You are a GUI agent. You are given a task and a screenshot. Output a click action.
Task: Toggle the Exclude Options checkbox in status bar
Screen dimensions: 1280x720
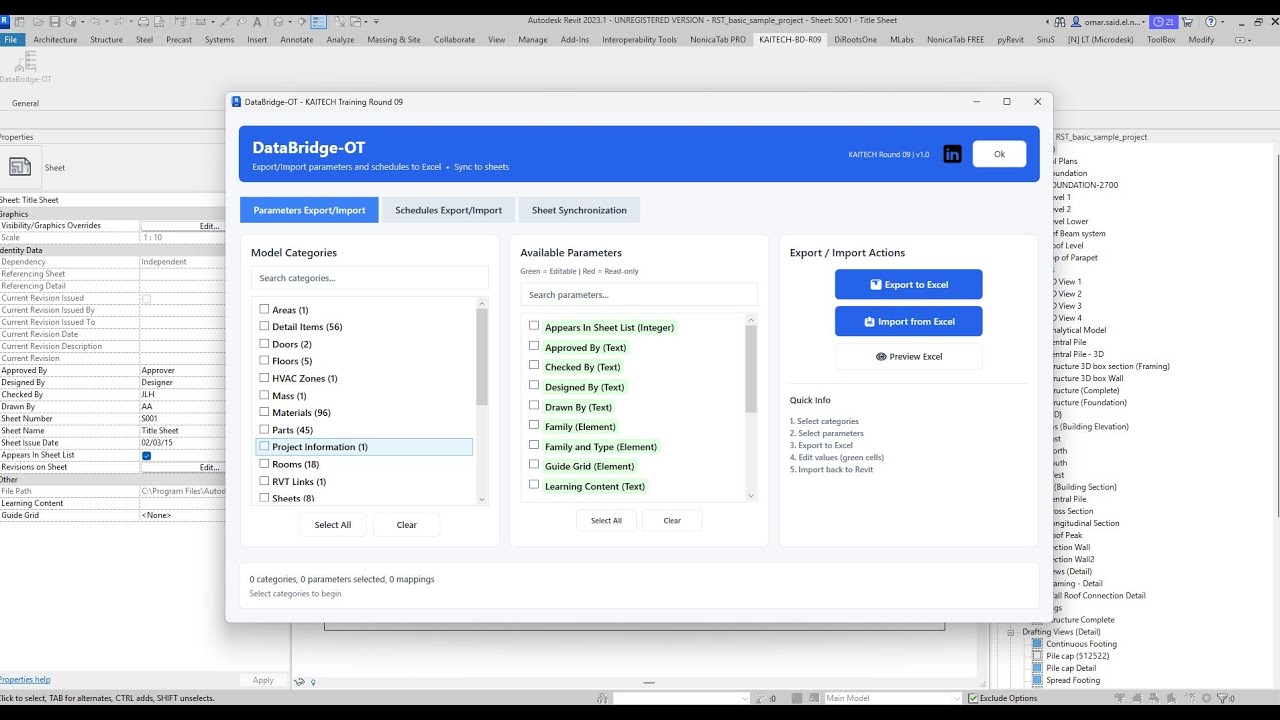974,698
